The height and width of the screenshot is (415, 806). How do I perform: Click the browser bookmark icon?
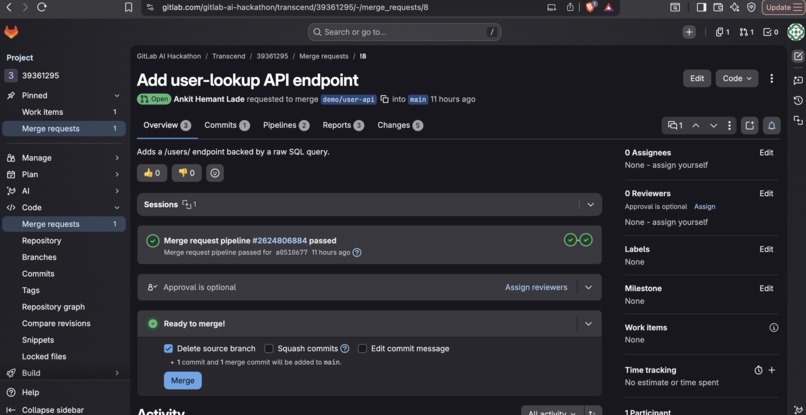129,7
